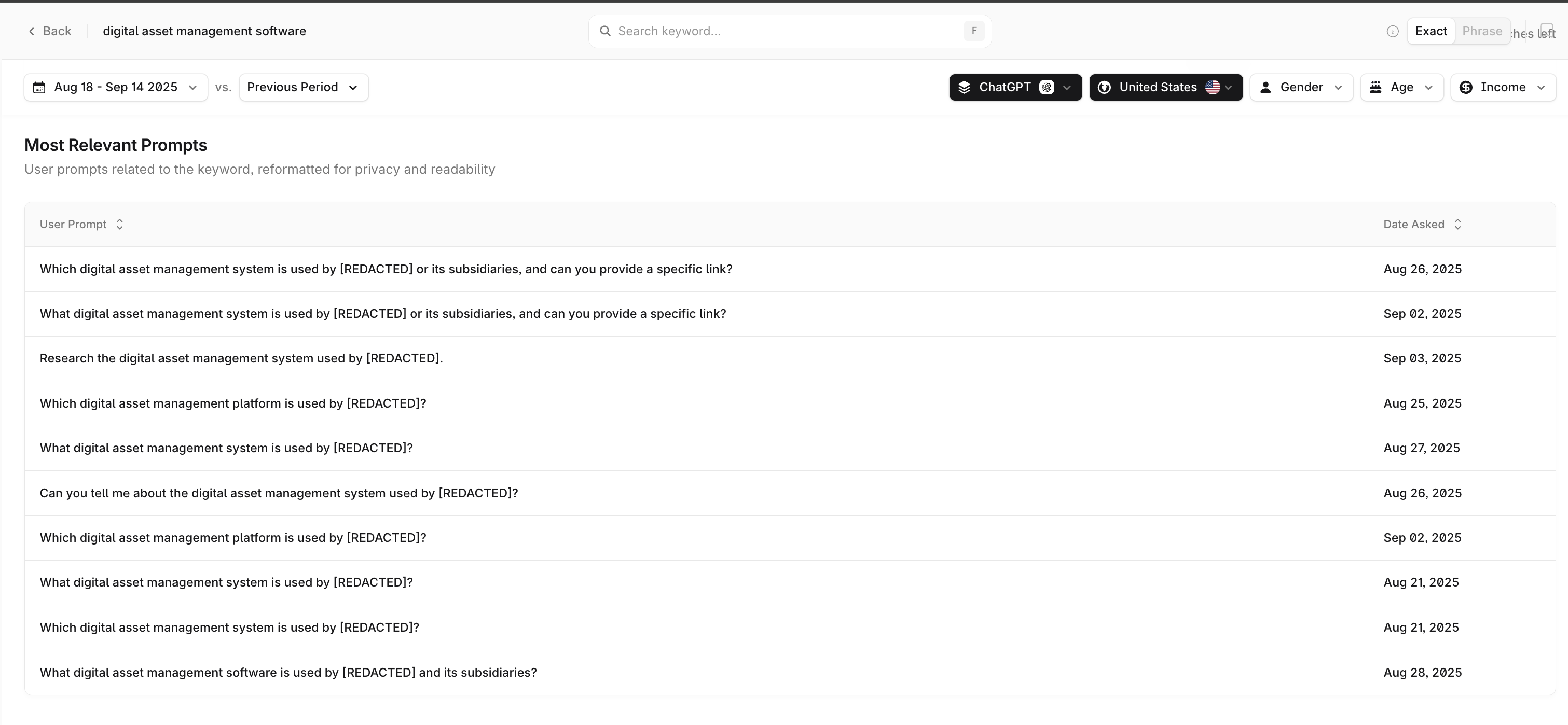Sort by the Date Asked column
This screenshot has width=1568, height=725.
coord(1422,225)
